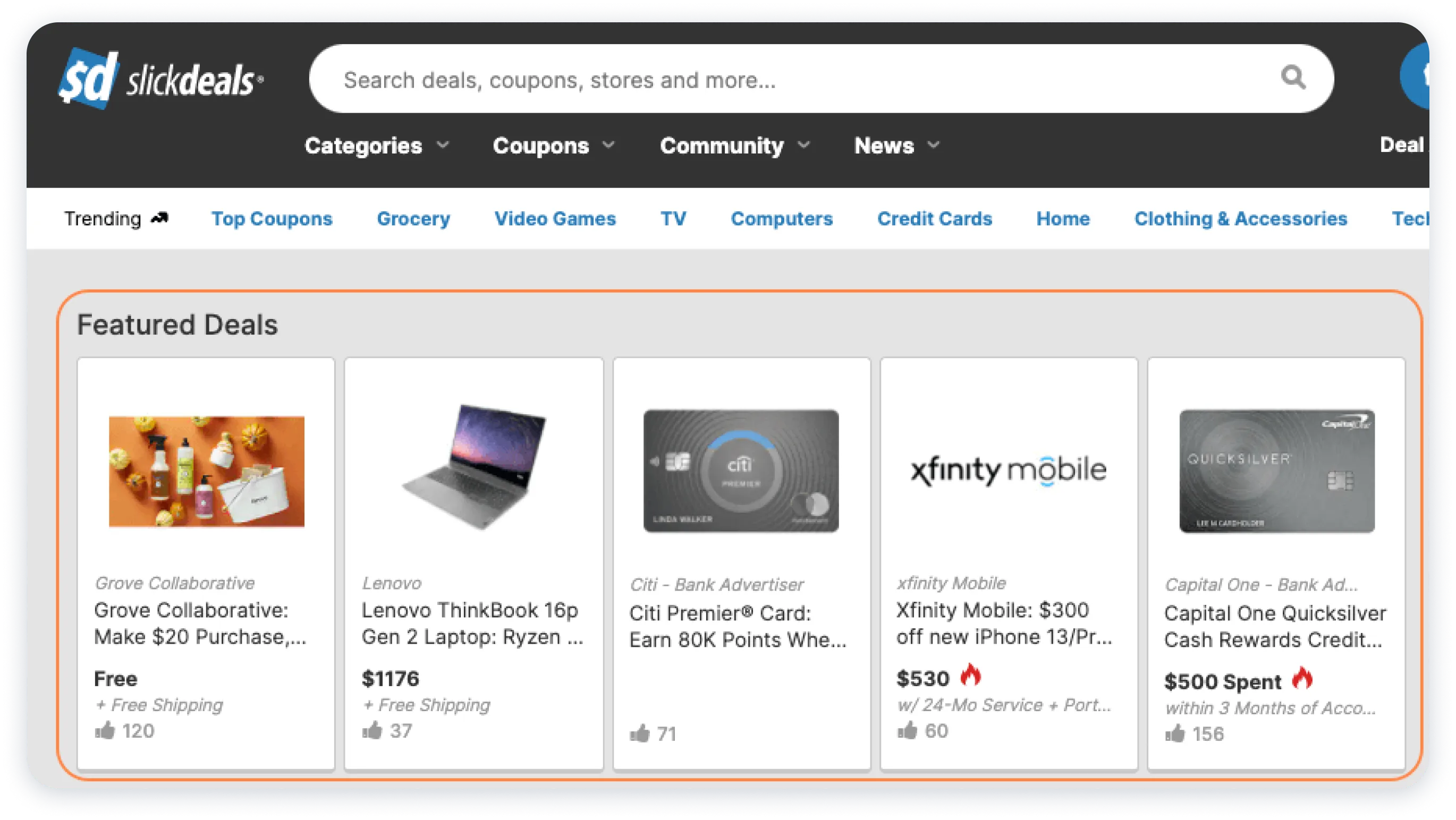
Task: Click '+ Free Shipping' under Lenovo $1176
Action: [426, 705]
